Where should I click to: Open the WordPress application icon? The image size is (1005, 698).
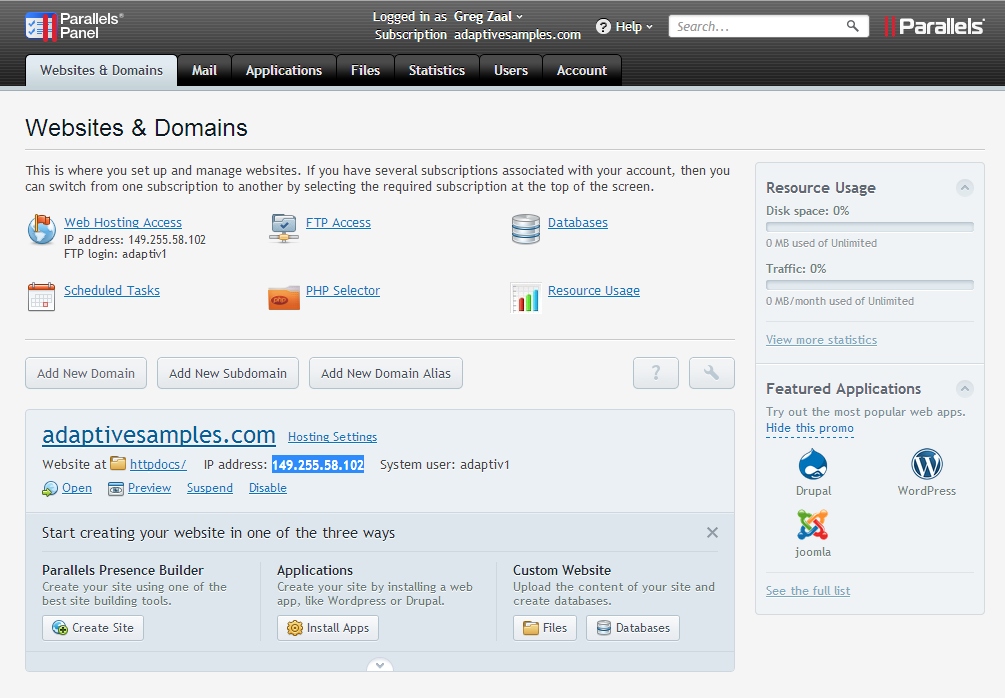pyautogui.click(x=927, y=465)
